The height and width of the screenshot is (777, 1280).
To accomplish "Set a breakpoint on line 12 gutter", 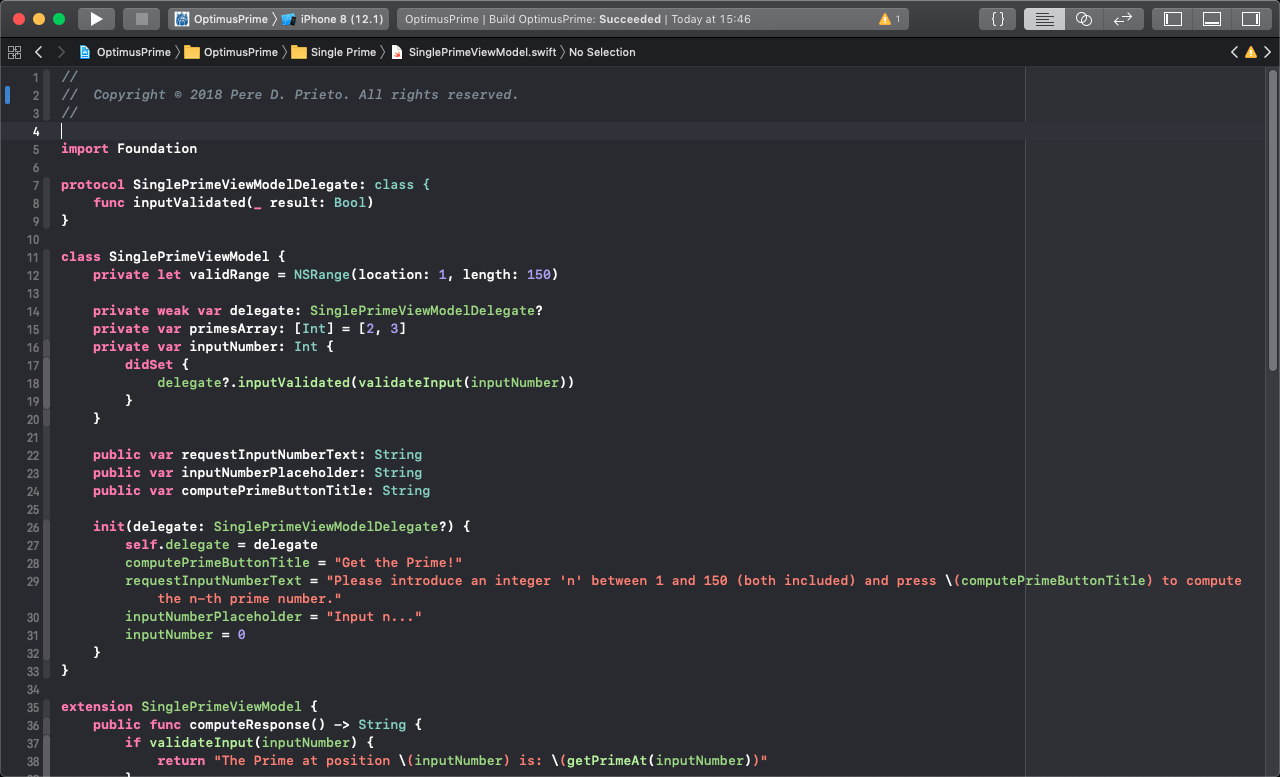I will tap(32, 274).
